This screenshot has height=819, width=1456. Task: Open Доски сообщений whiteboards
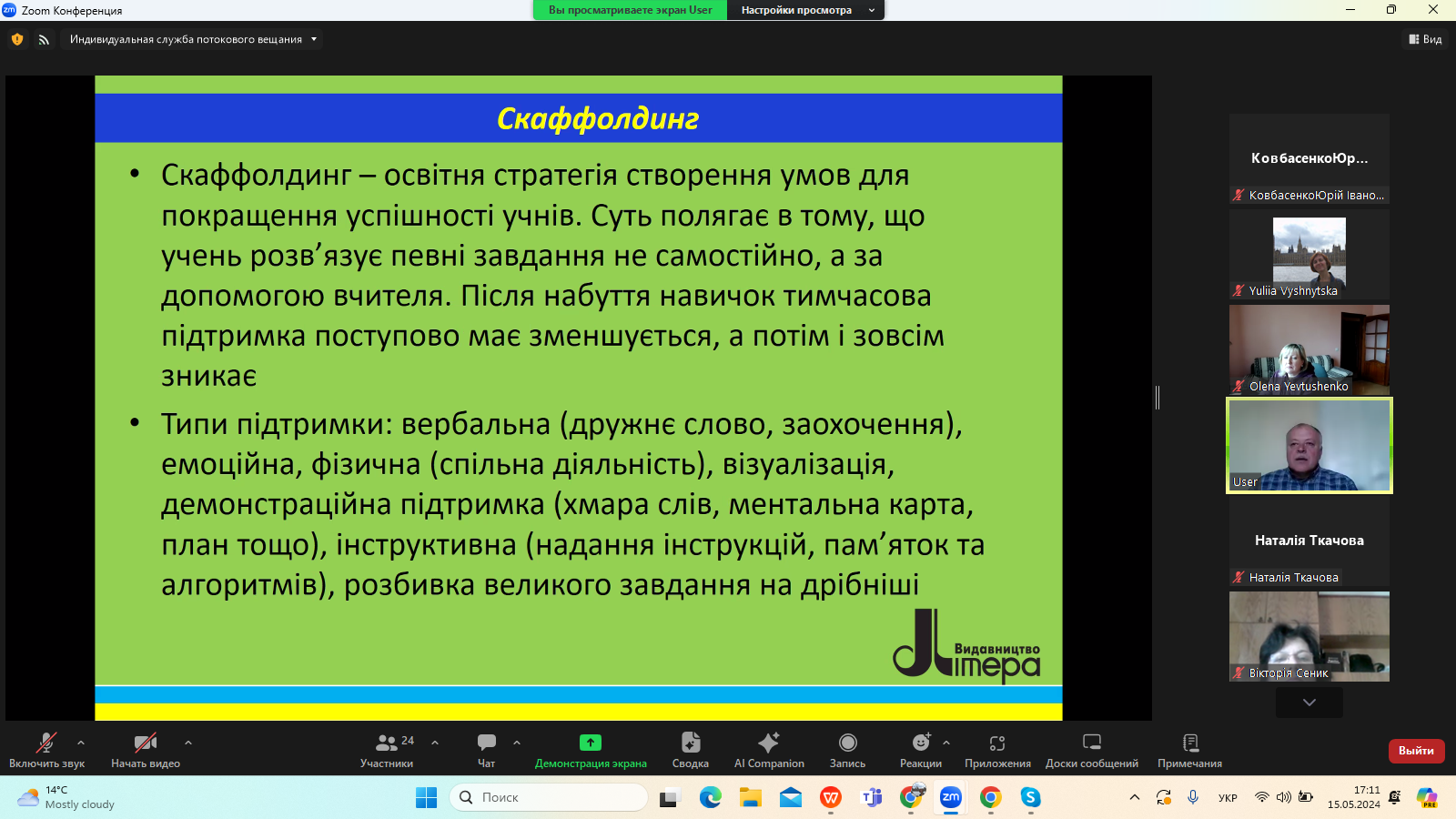[1091, 750]
